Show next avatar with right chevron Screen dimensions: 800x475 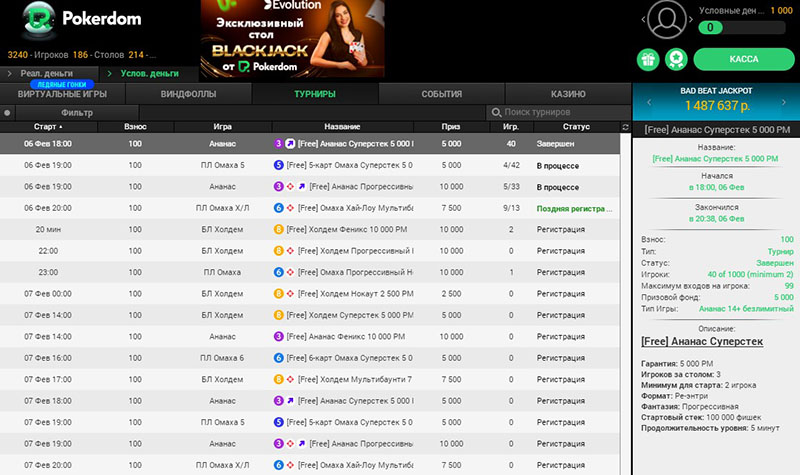(690, 19)
